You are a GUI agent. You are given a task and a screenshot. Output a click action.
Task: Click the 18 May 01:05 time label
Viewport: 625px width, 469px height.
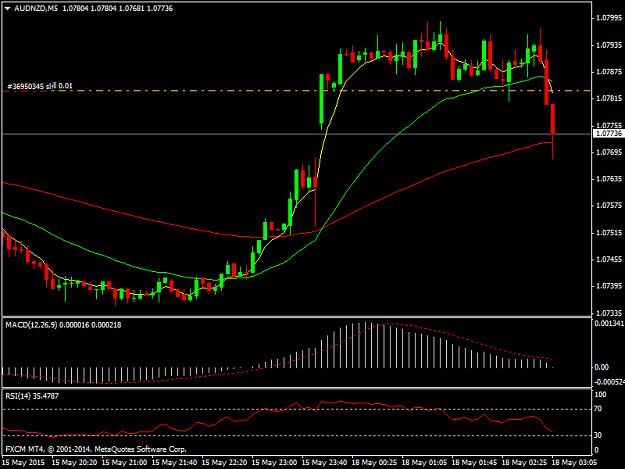pos(424,463)
